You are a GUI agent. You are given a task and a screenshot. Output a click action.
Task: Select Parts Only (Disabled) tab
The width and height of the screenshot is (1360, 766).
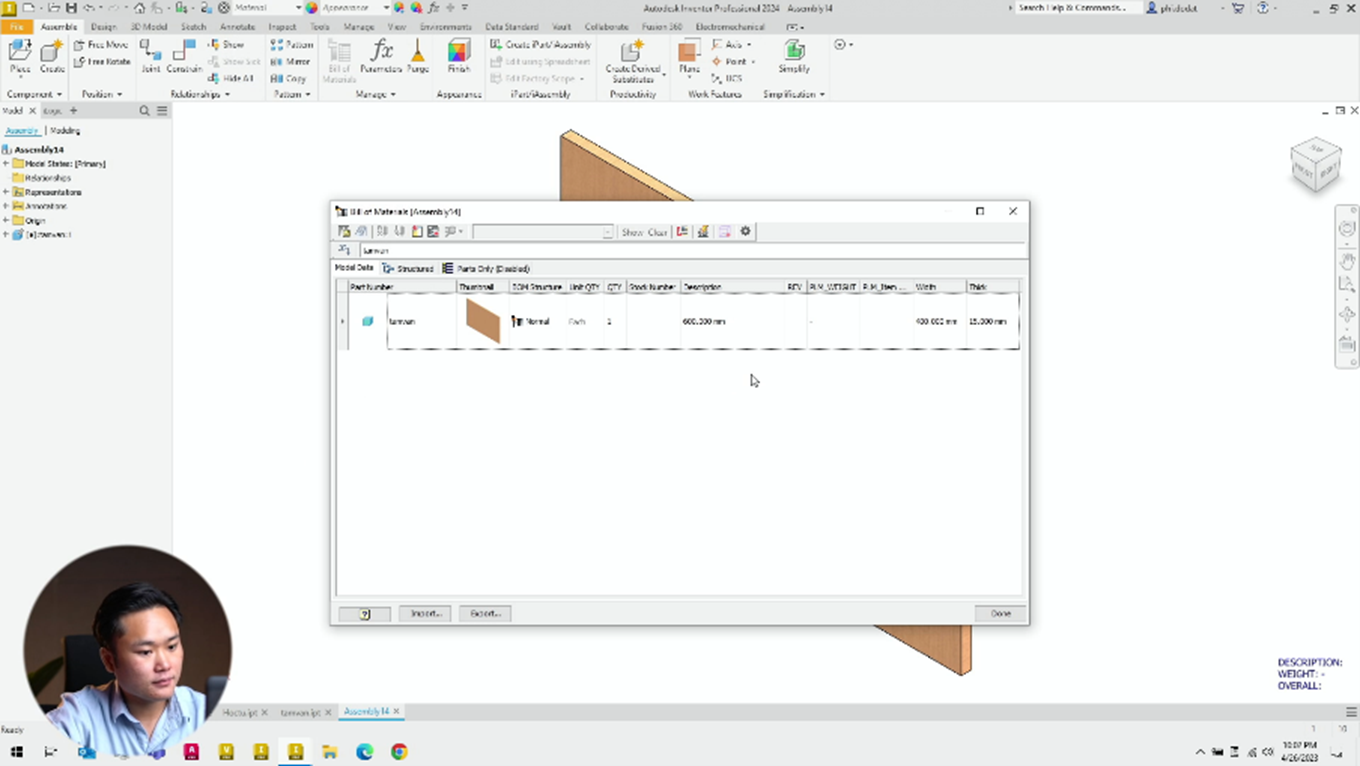pyautogui.click(x=486, y=269)
